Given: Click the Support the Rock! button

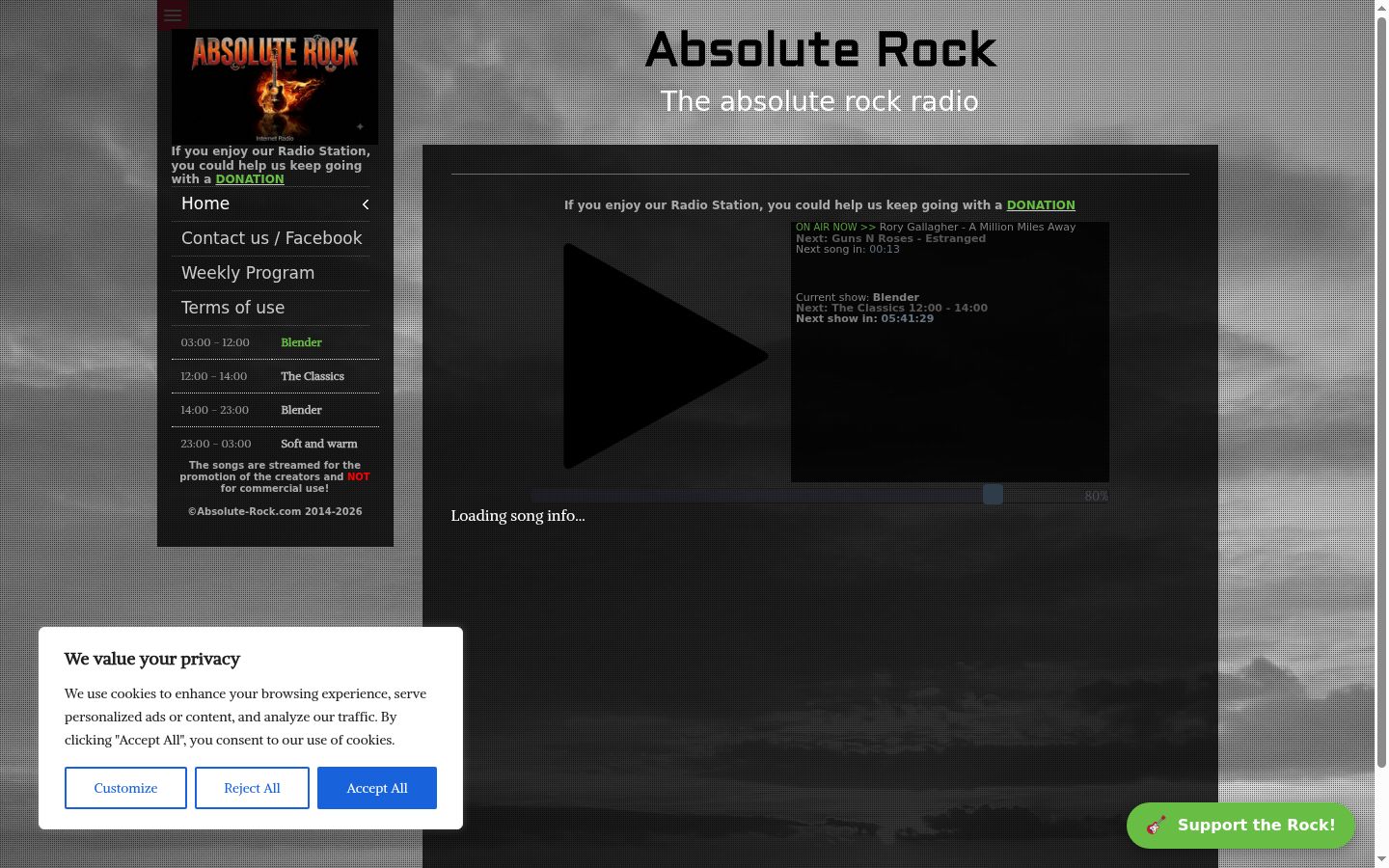Looking at the screenshot, I should click(1240, 826).
